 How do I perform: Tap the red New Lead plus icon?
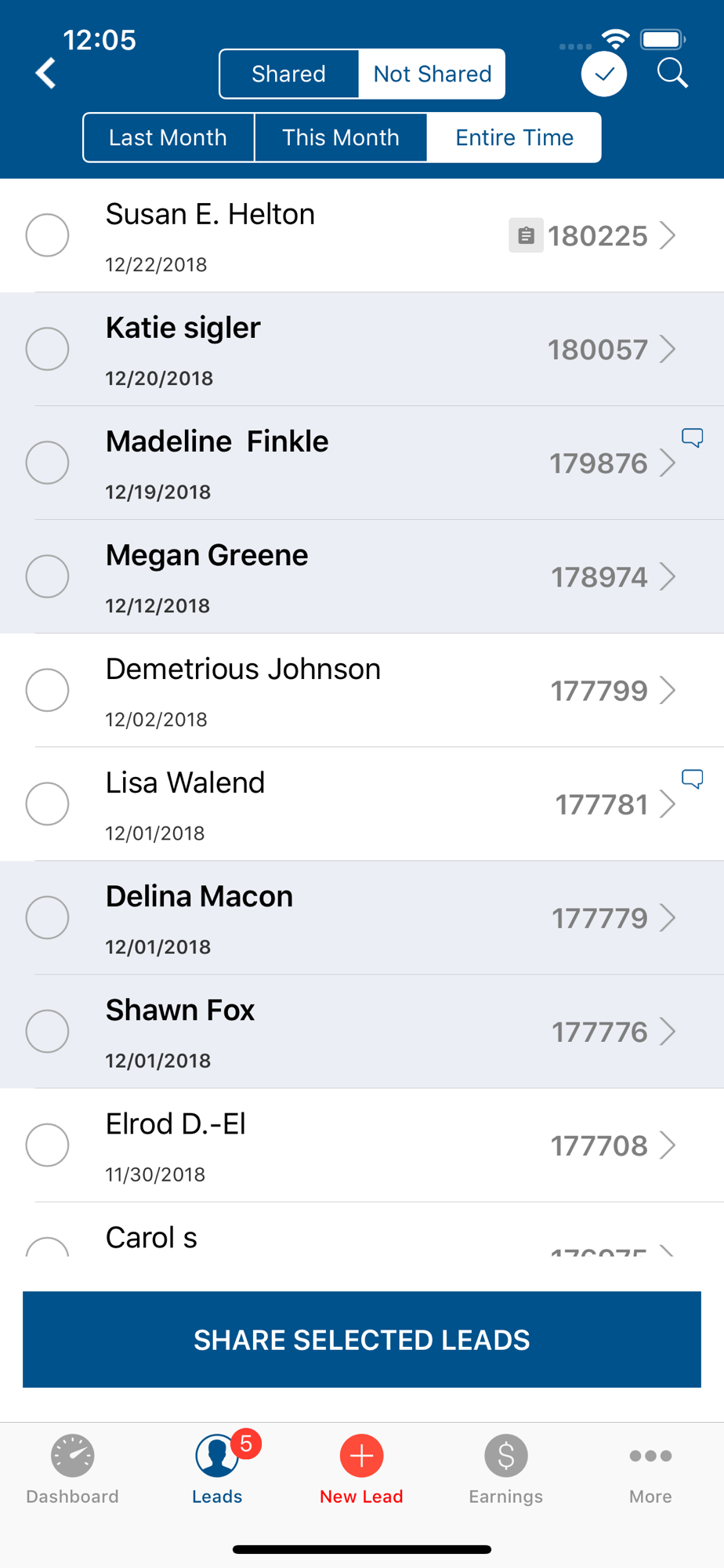(361, 1456)
